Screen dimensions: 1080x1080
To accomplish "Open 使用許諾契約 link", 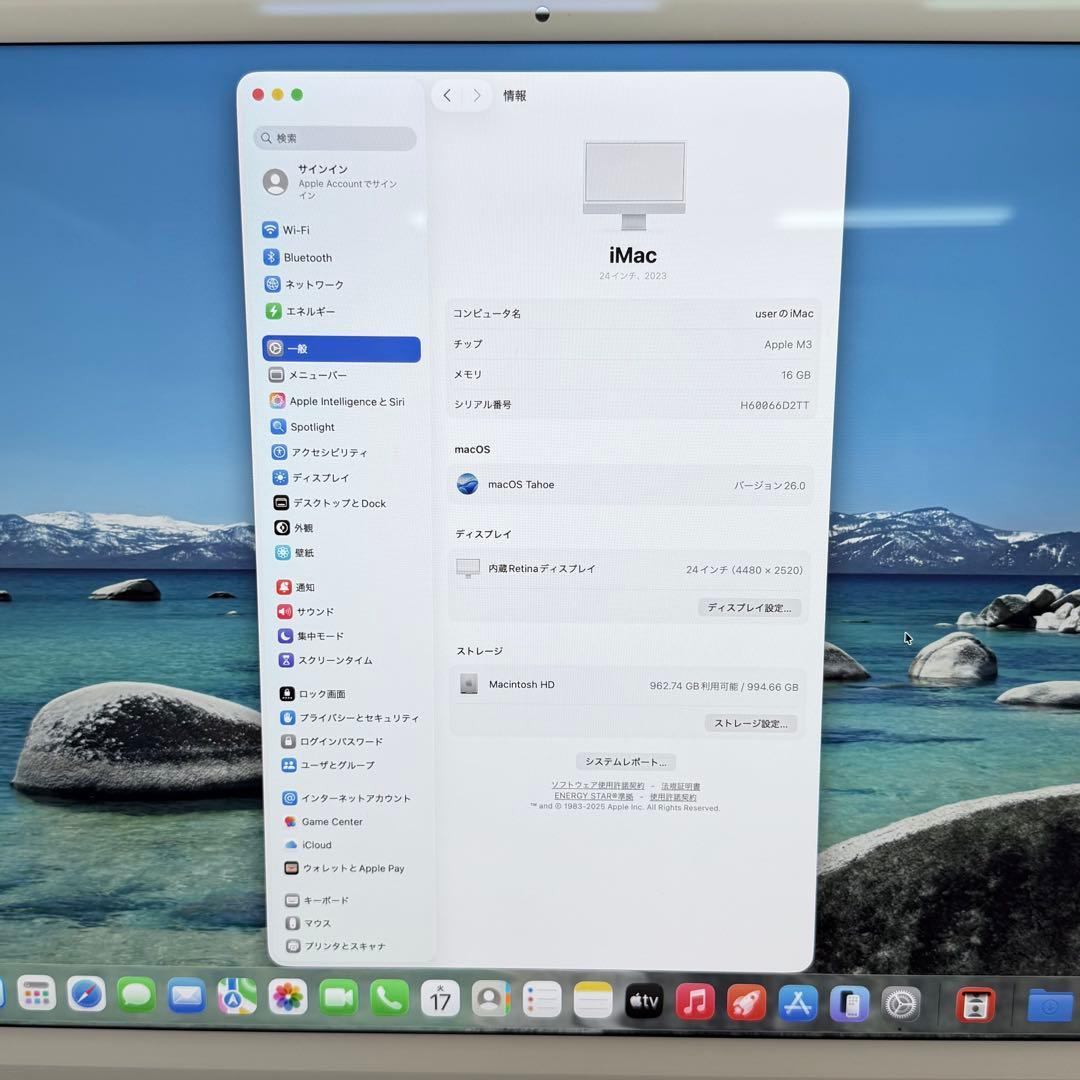I will tap(673, 797).
